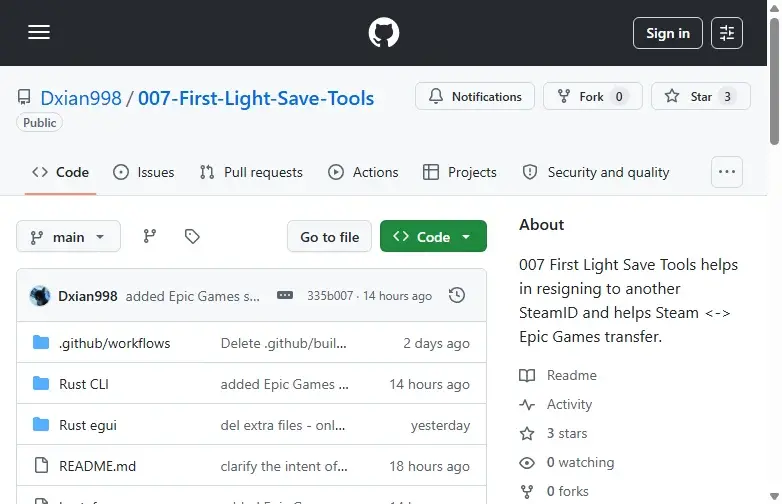
Task: Fork the repository
Action: point(592,96)
